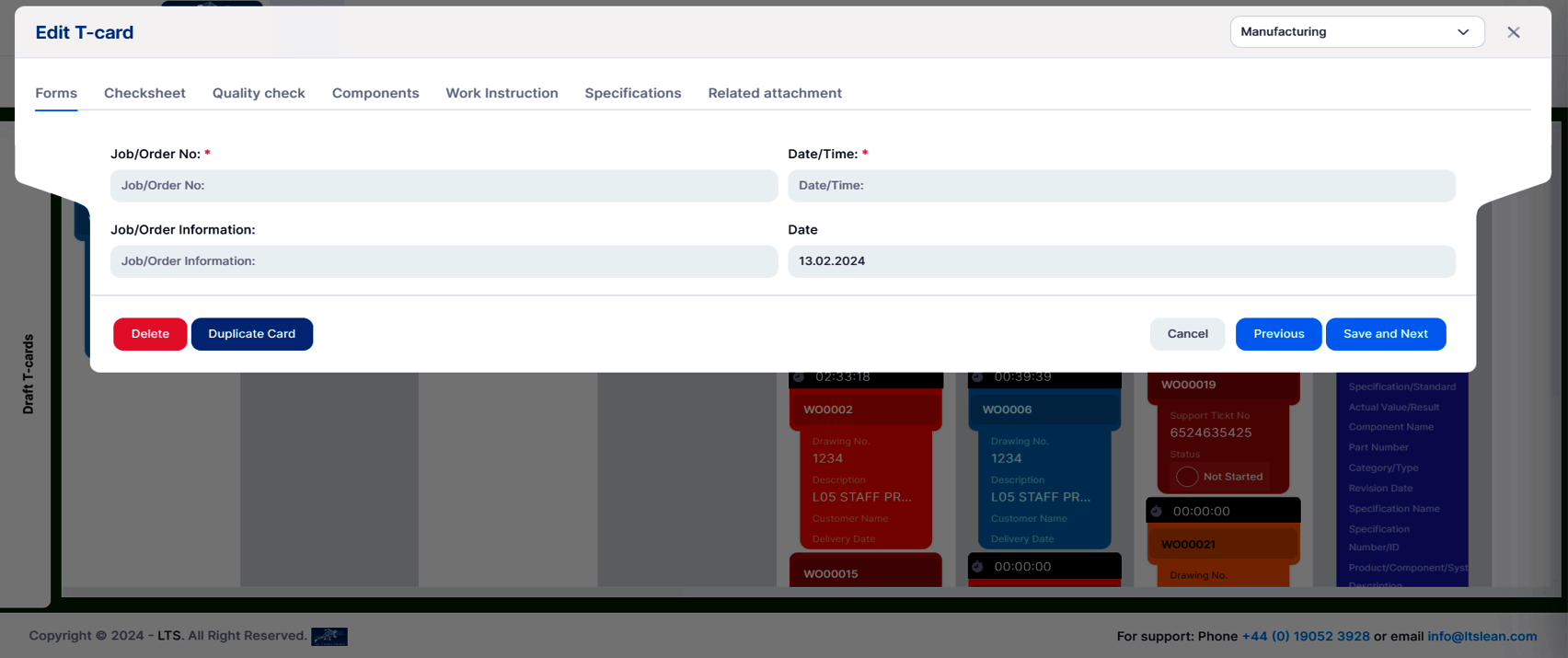This screenshot has height=658, width=1568.
Task: Click the LTS logo in footer
Action: (329, 636)
